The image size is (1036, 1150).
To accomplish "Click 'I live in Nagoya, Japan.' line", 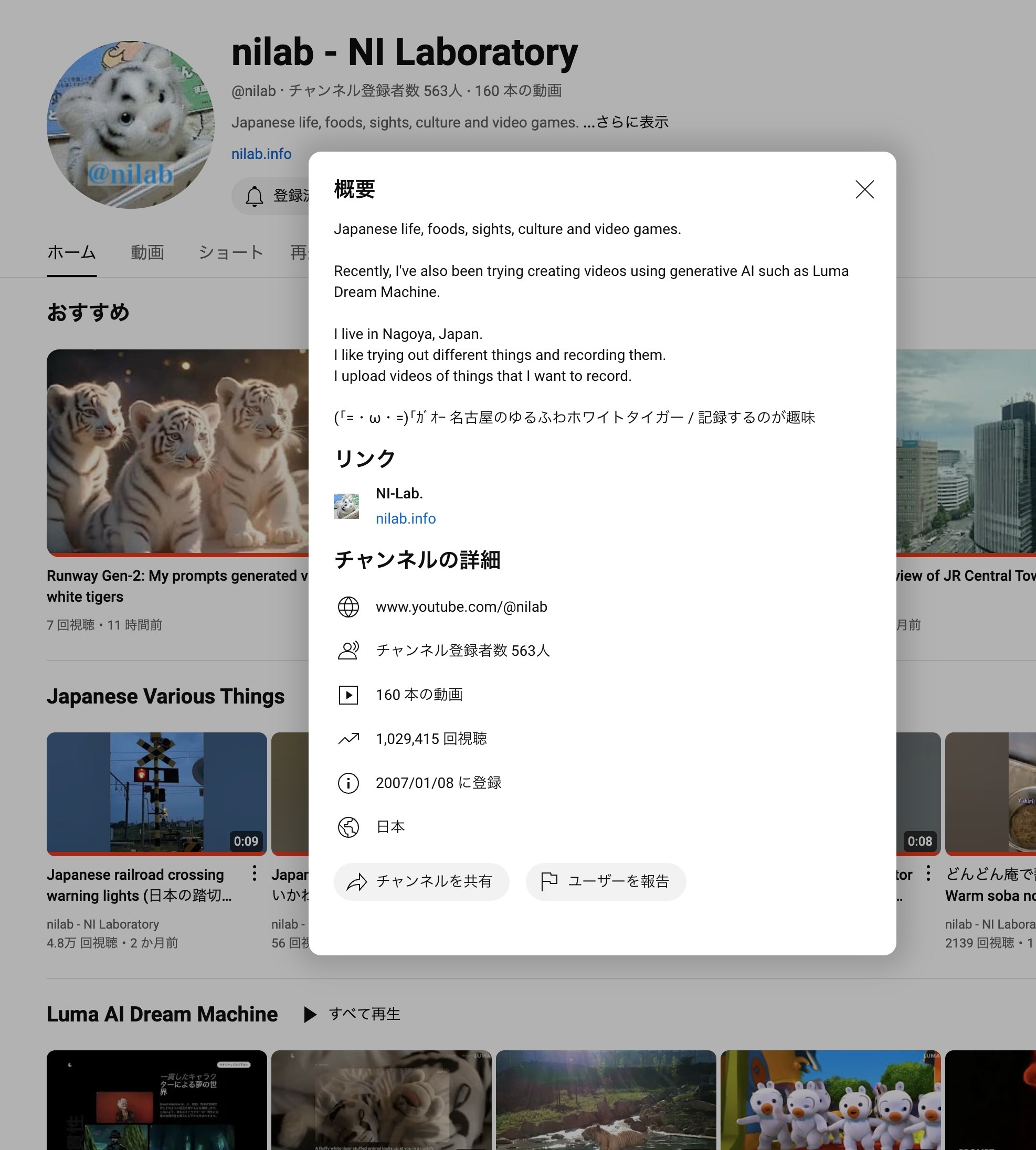I will click(408, 334).
